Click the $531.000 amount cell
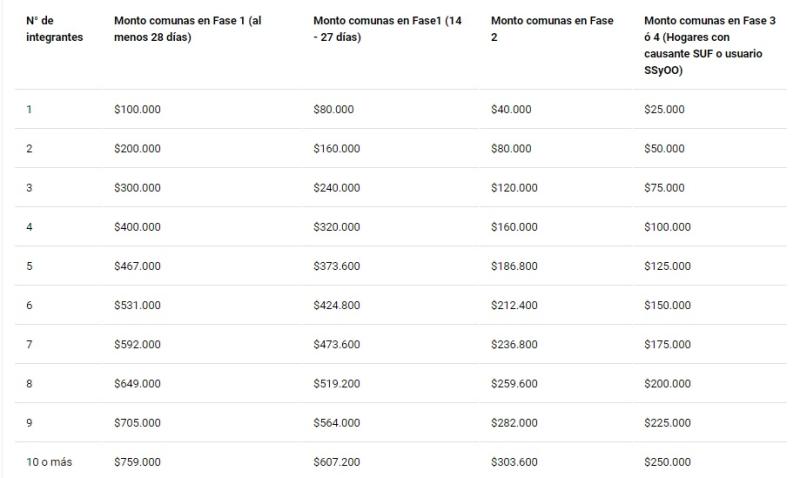The image size is (800, 478). pyautogui.click(x=137, y=305)
